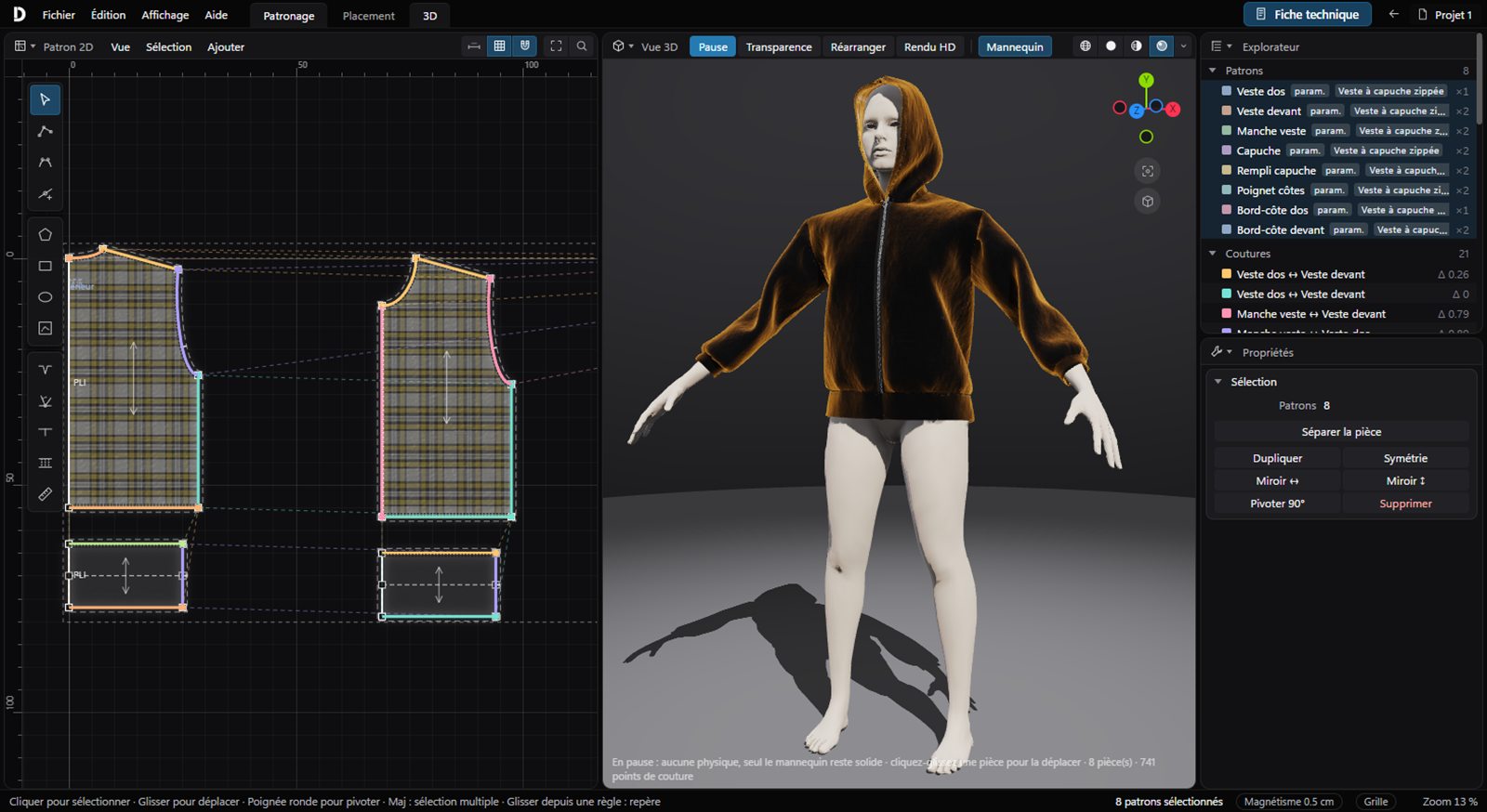This screenshot has width=1487, height=812.
Task: Pick the add-point-on-segment tool
Action: [45, 194]
